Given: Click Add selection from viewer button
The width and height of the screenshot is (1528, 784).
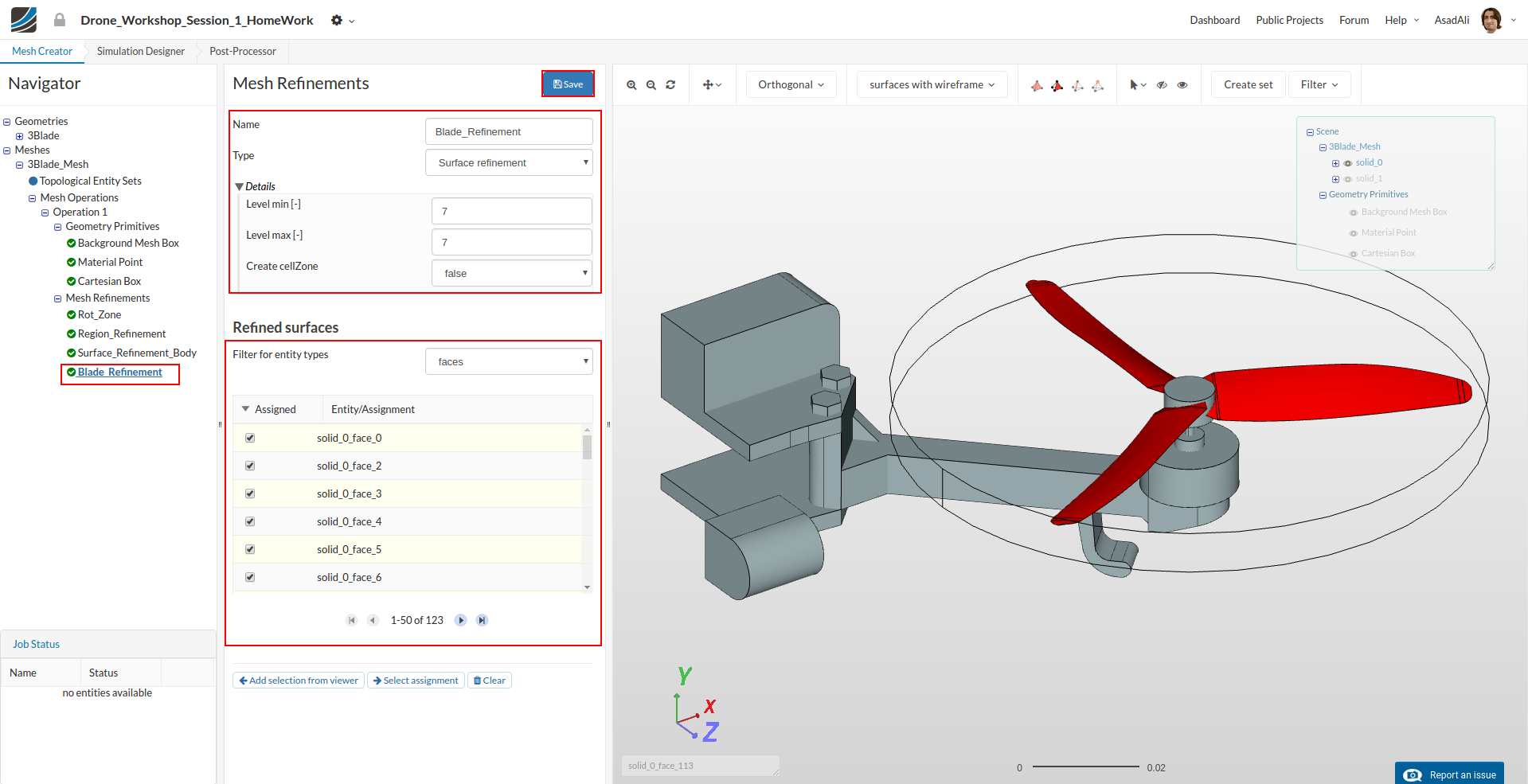Looking at the screenshot, I should (299, 681).
